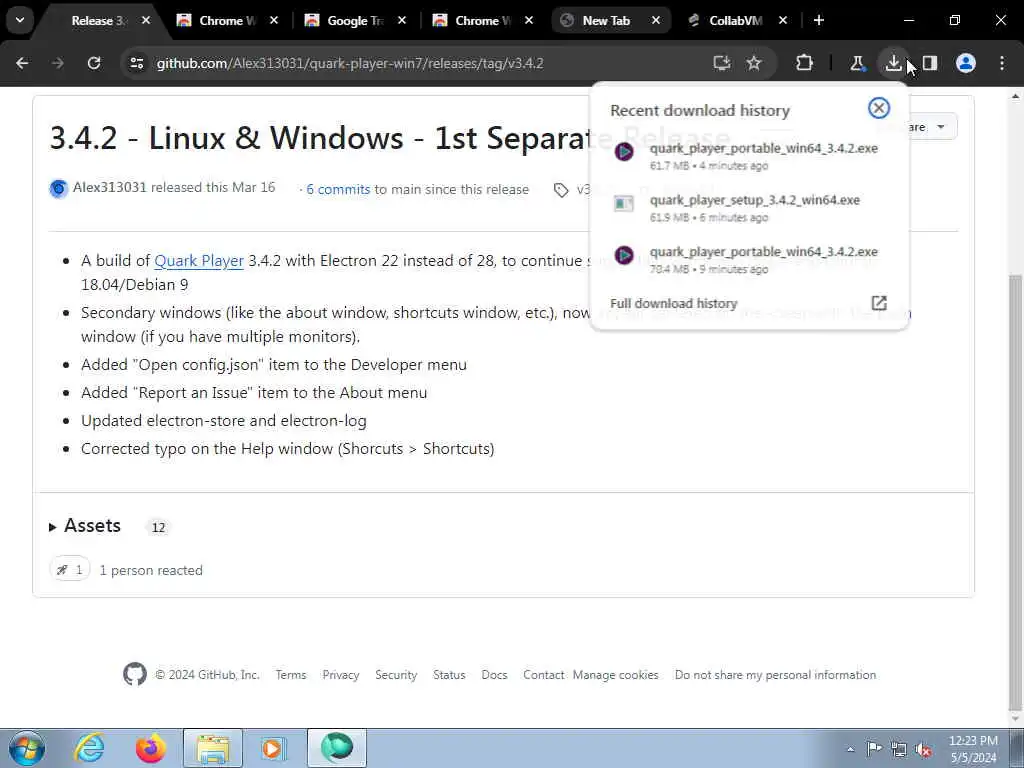
Task: Click the volume muted tray icon
Action: point(923,749)
